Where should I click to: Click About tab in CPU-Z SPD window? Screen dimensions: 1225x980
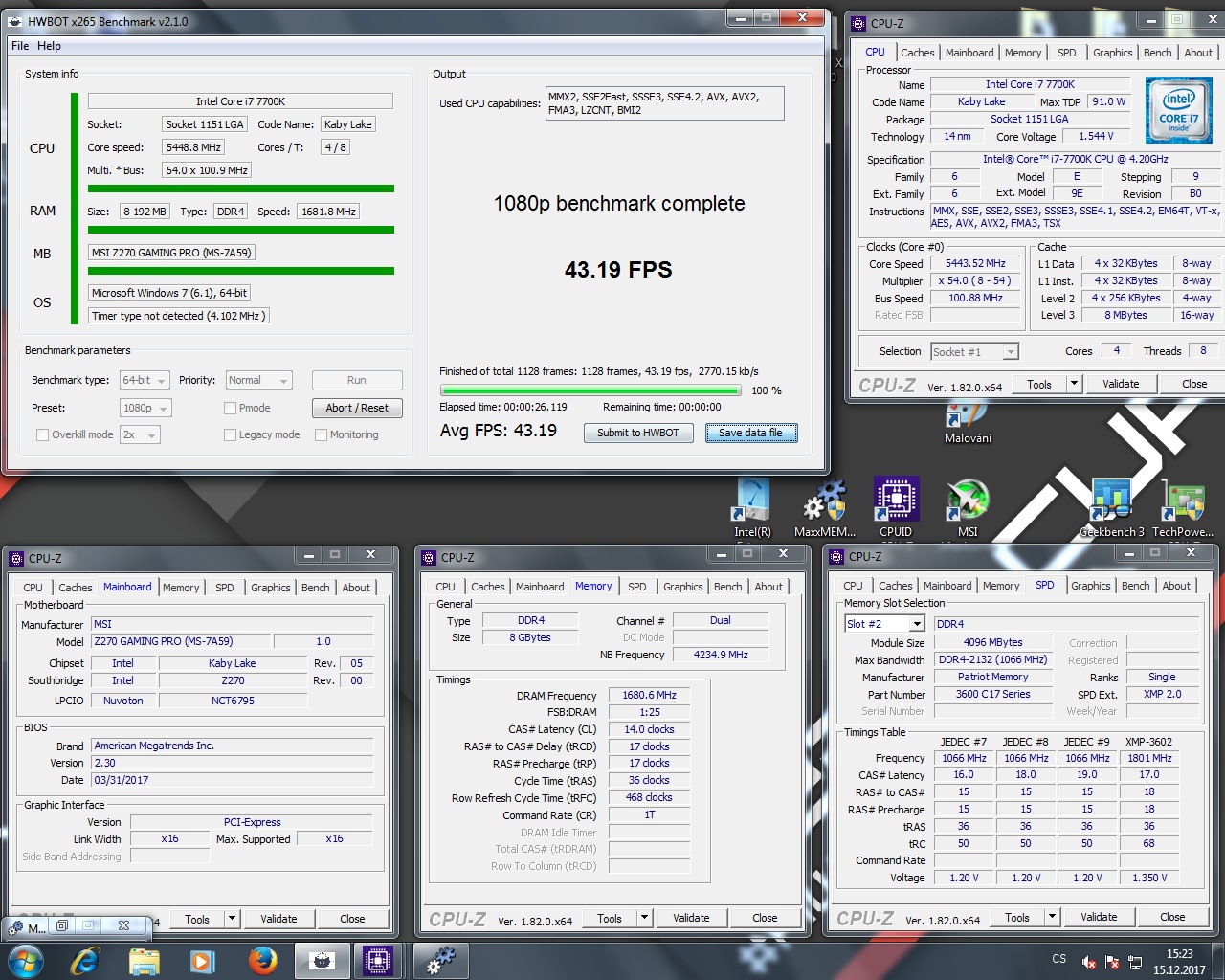(1176, 586)
